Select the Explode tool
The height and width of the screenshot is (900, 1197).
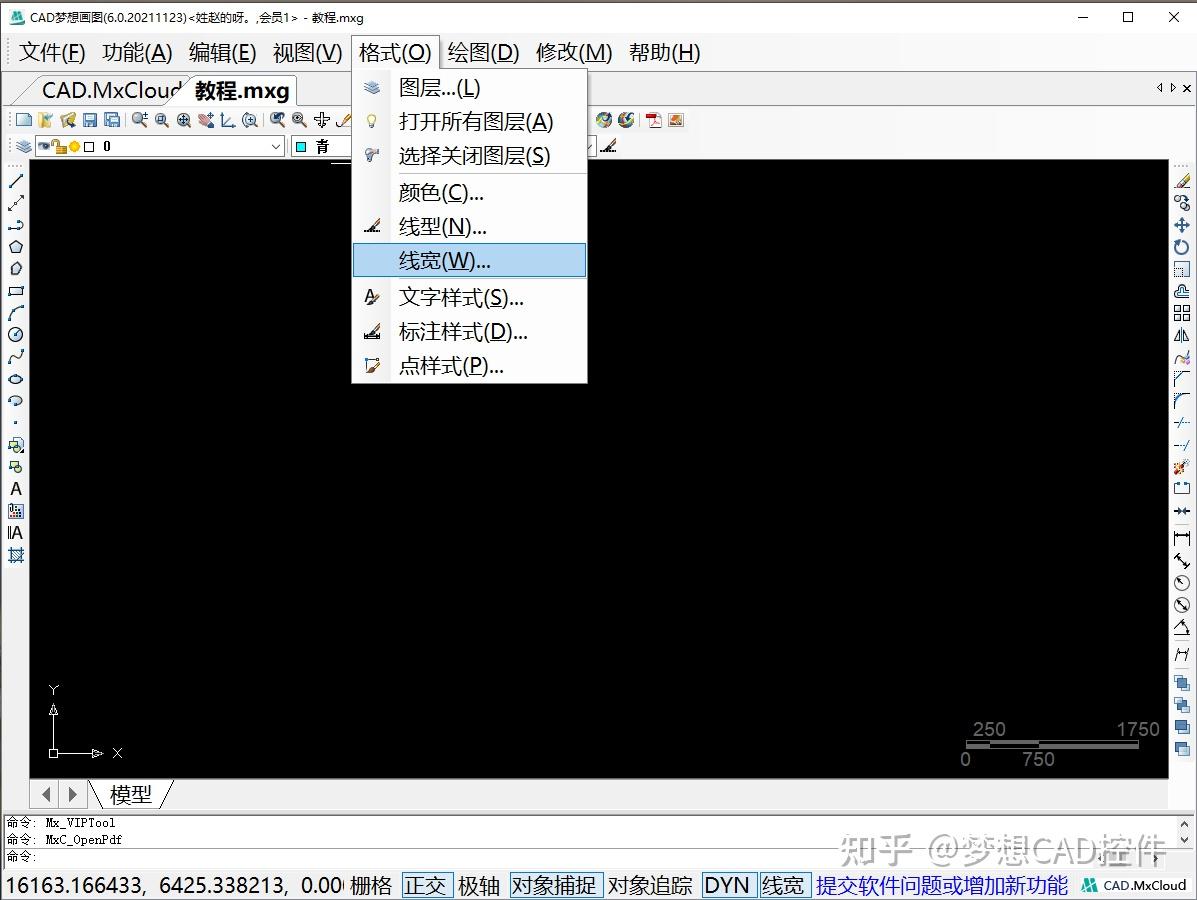[x=1182, y=466]
